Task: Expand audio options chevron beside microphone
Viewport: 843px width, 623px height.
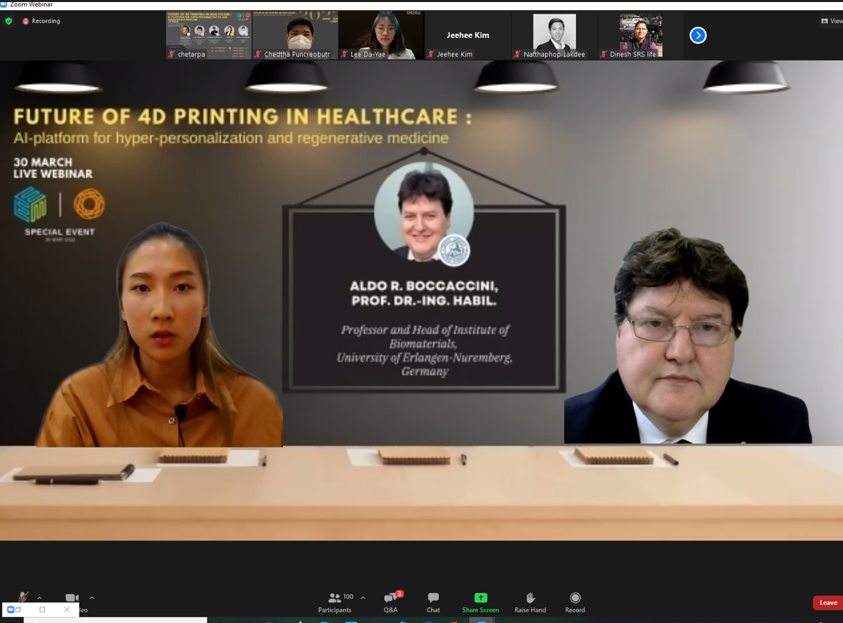Action: (40, 598)
